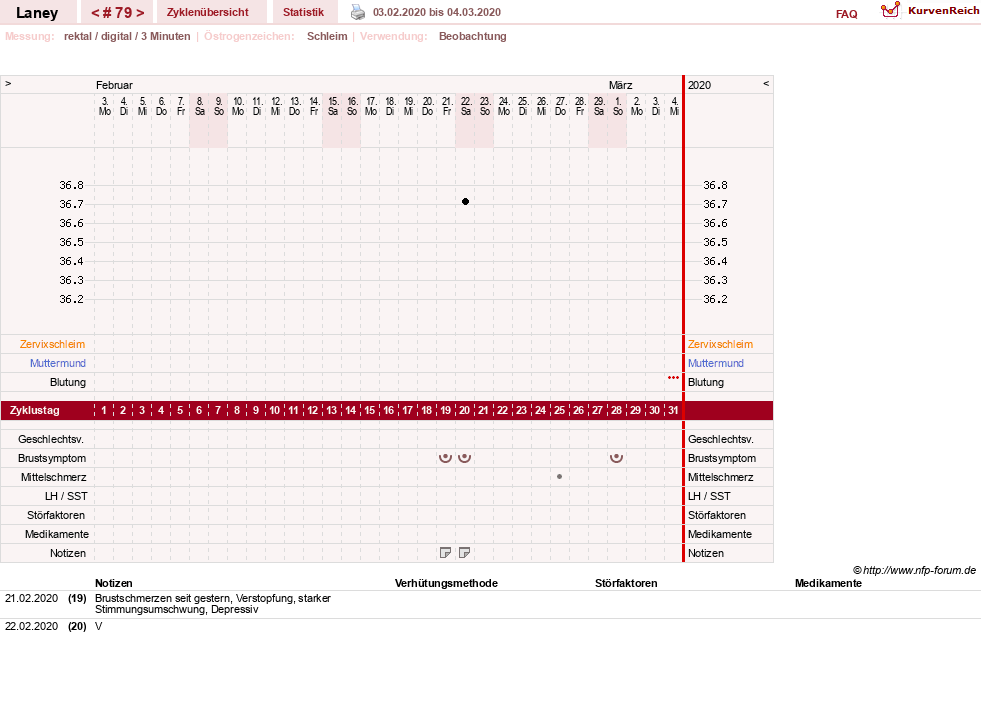
Task: Click the breast symptom icon on cycle day 28
Action: [x=616, y=458]
